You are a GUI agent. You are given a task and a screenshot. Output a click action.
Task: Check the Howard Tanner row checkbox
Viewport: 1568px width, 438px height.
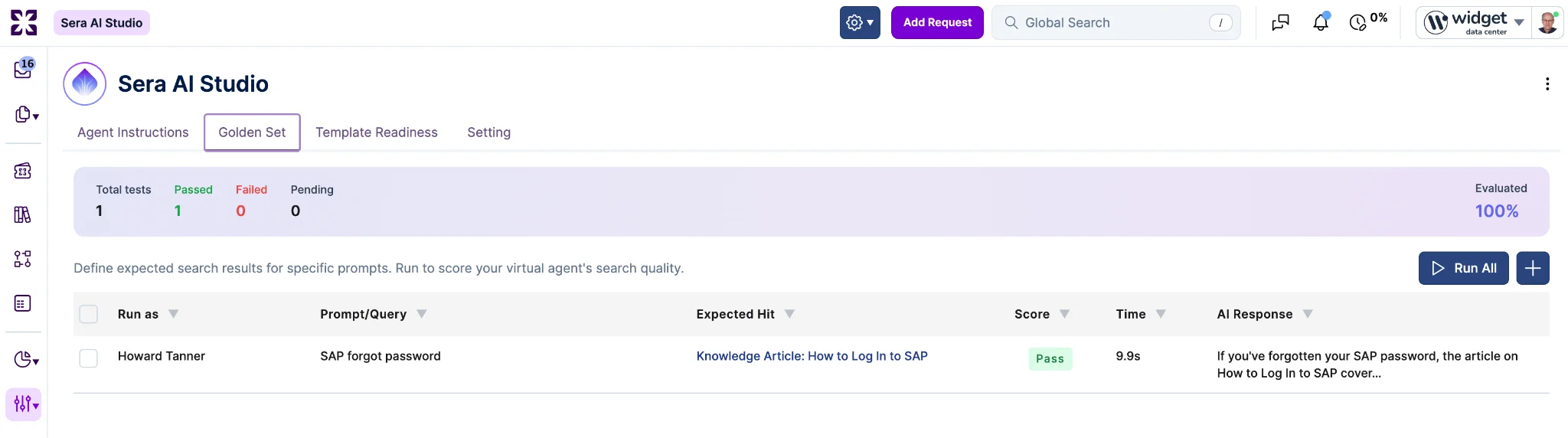89,358
